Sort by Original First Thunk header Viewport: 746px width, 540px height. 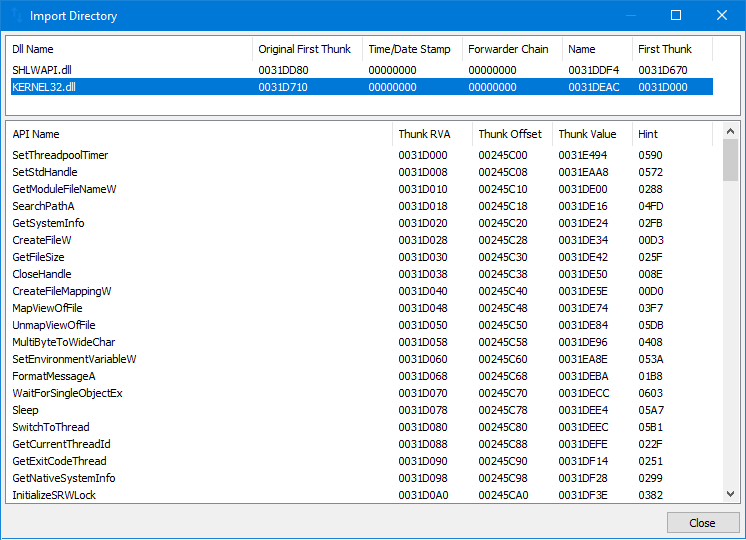[307, 49]
